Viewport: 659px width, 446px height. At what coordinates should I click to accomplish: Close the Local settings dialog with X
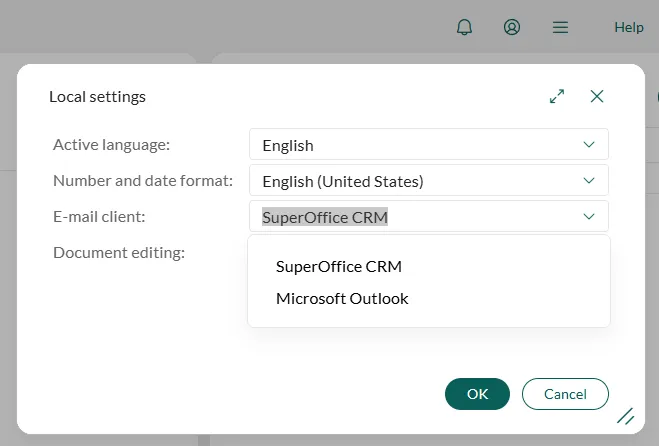[x=597, y=96]
